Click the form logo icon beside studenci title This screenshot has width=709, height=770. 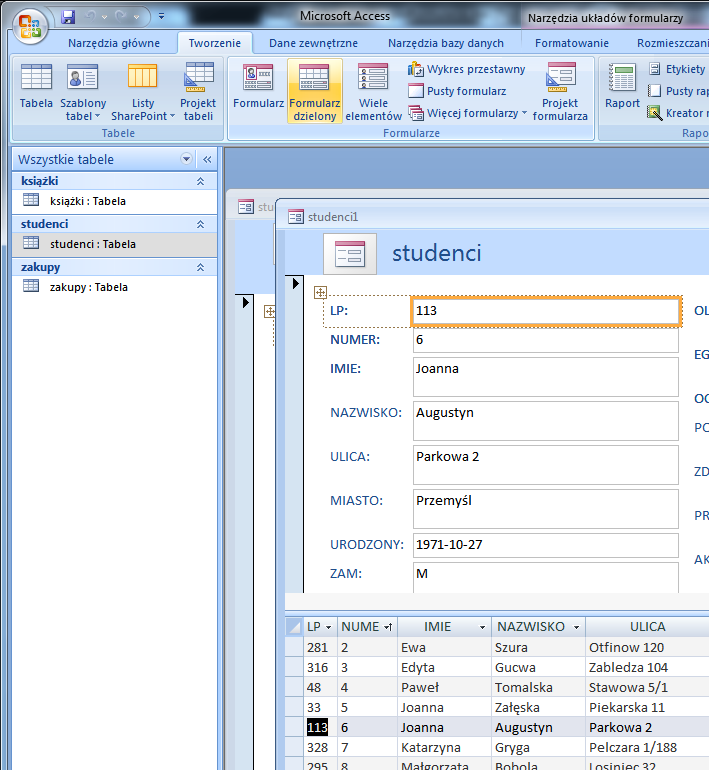click(350, 253)
